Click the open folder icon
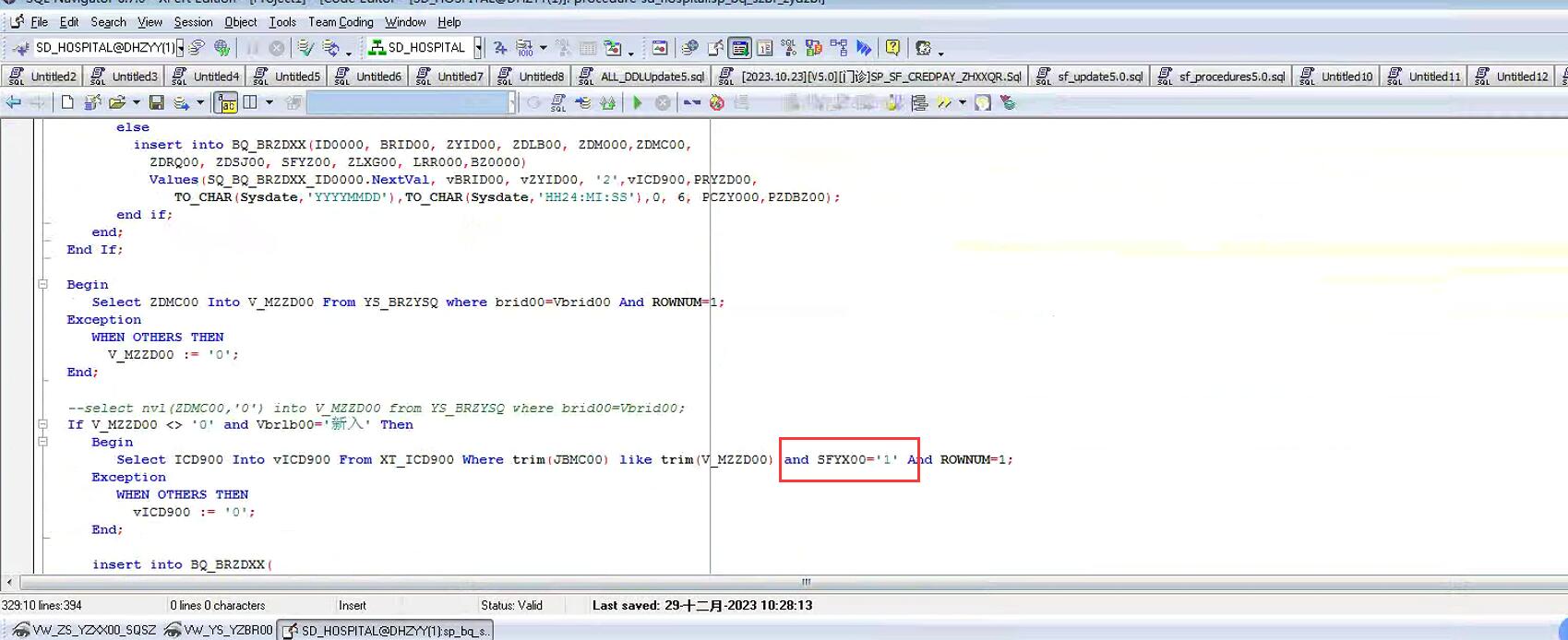1568x640 pixels. coord(116,102)
